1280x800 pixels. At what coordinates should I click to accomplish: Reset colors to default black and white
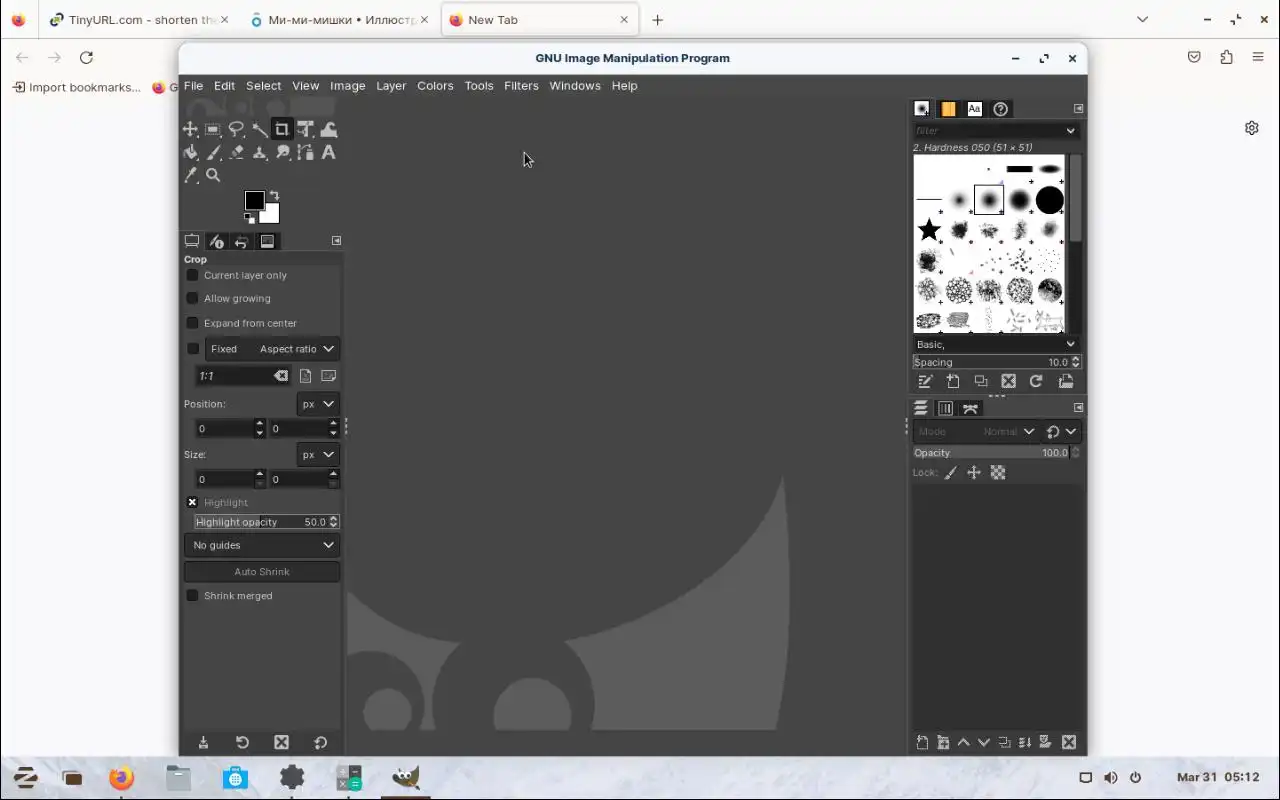(249, 218)
